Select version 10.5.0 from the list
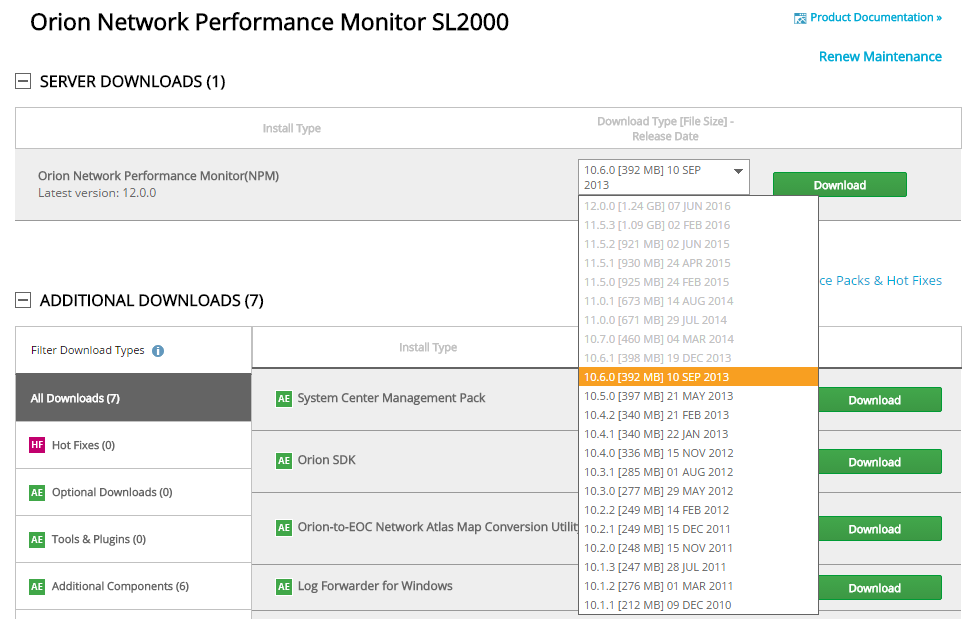The image size is (964, 619). (x=658, y=396)
